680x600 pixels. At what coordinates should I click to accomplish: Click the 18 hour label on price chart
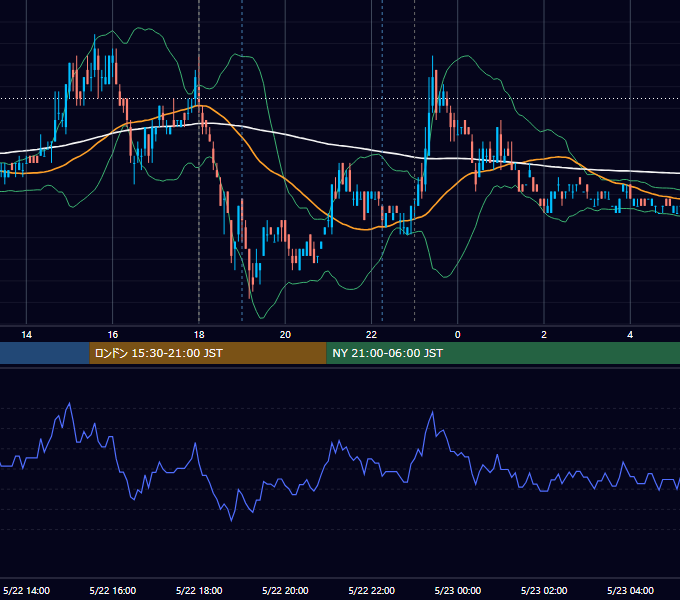[x=199, y=335]
